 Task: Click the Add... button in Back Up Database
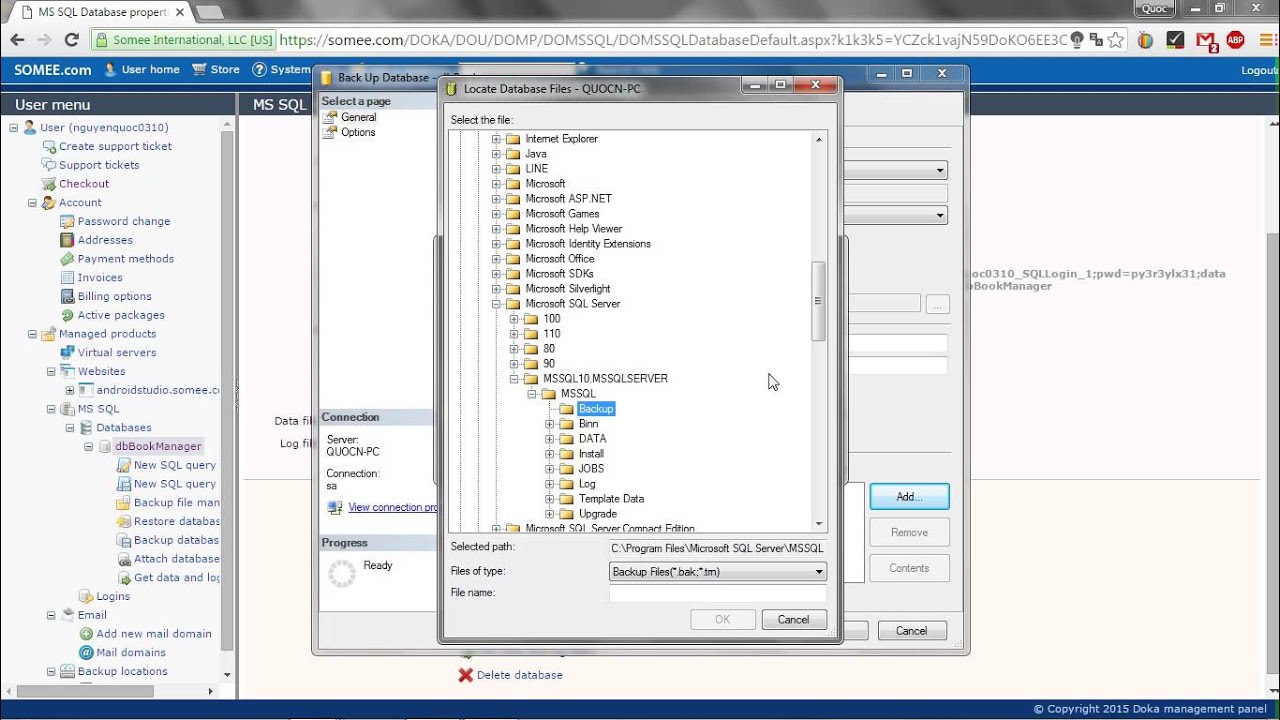point(909,497)
